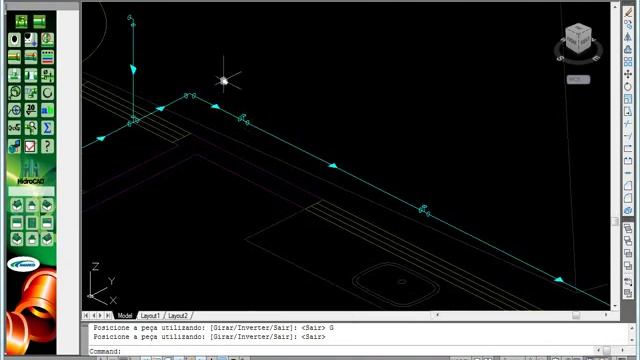Click the Bring to Front draw order icon
Screen dimensions: 640x360
[x=628, y=229]
